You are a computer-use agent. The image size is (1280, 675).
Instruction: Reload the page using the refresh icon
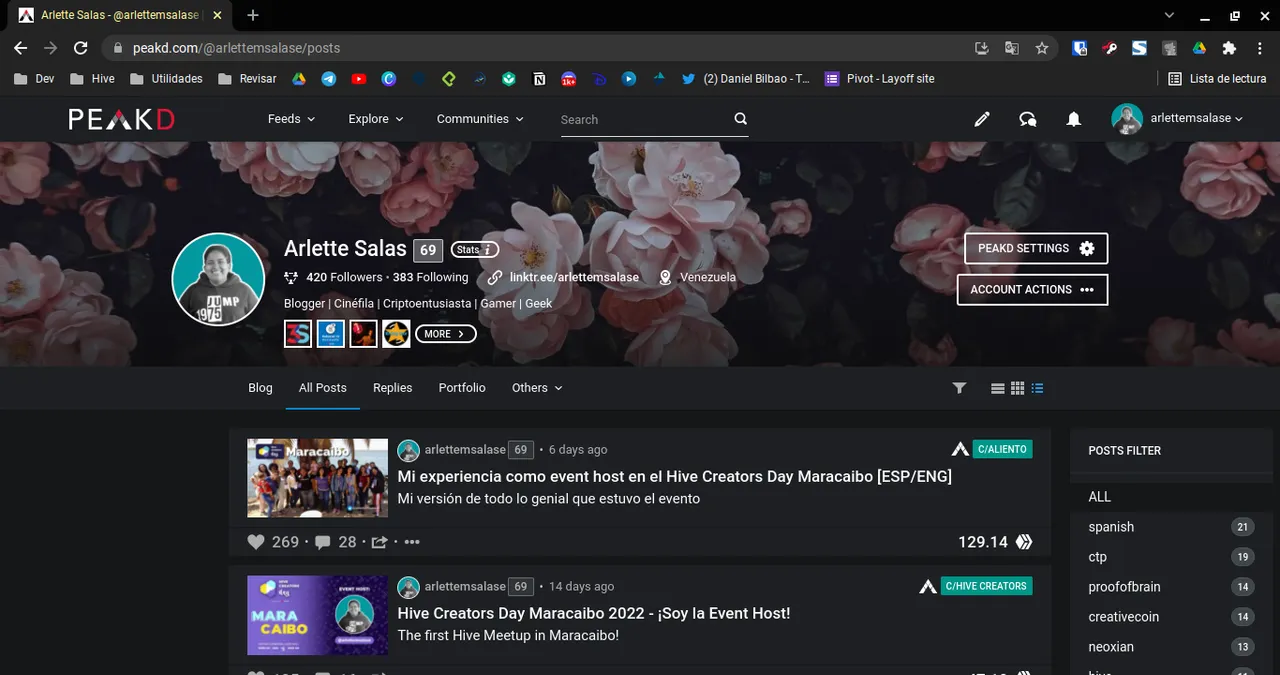point(82,48)
